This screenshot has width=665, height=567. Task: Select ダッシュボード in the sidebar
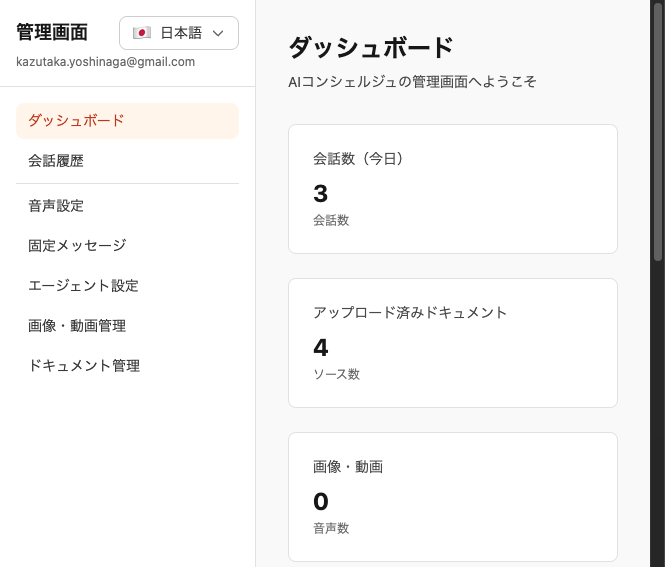point(127,121)
